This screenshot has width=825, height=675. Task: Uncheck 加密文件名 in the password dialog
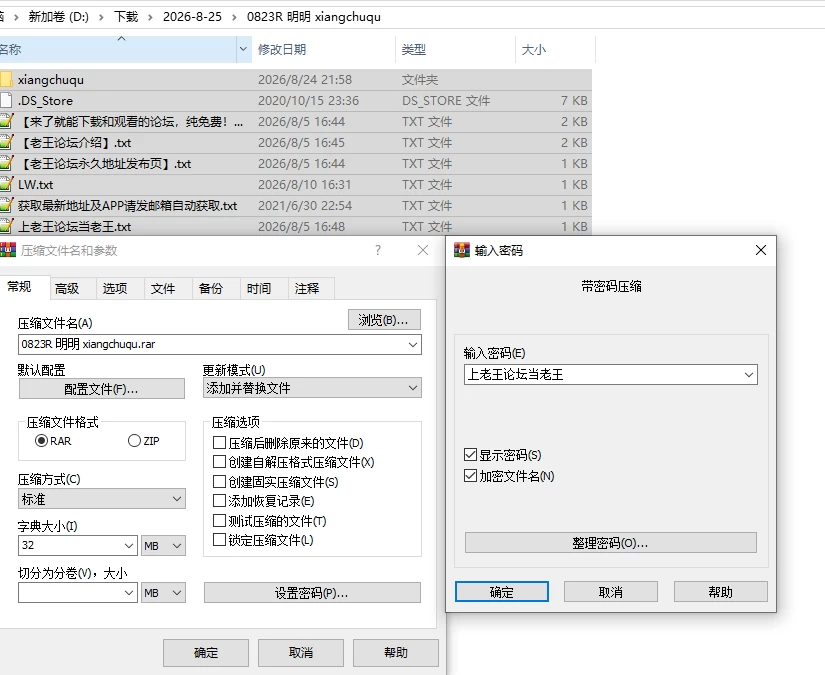470,476
